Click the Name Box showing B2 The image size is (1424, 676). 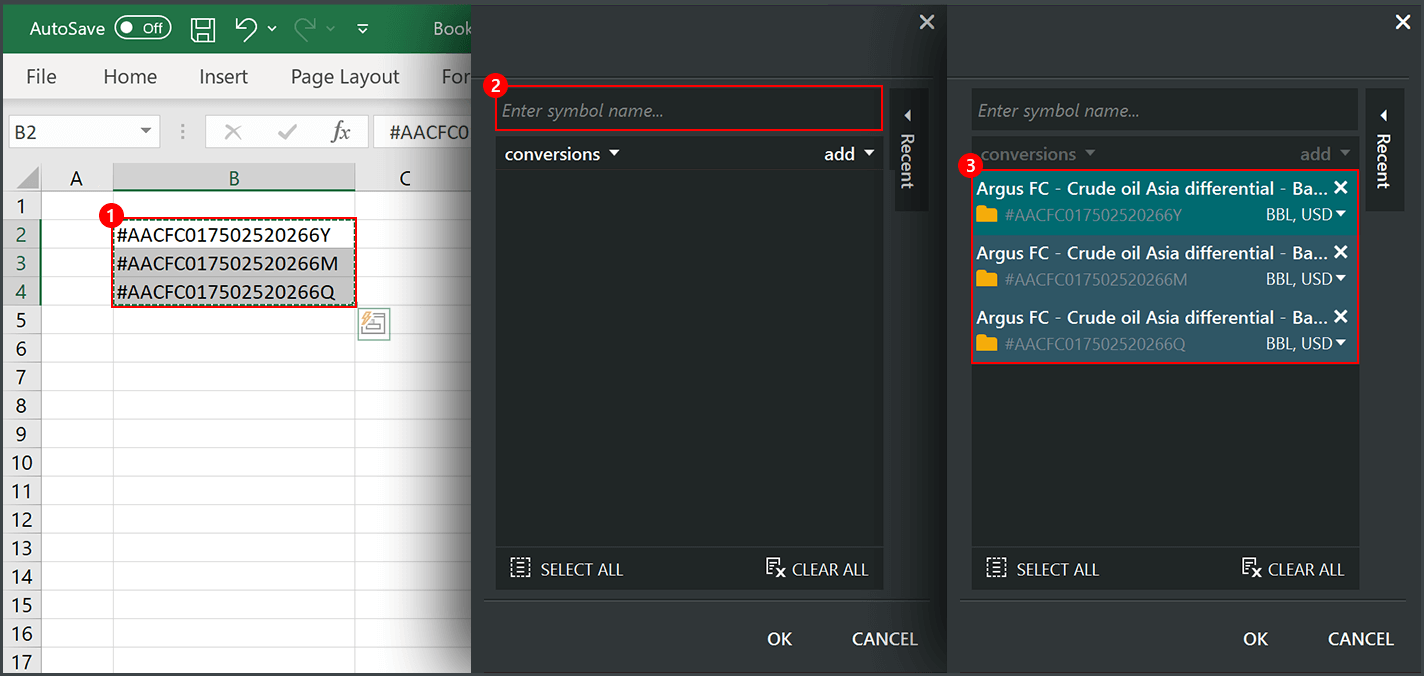click(x=72, y=132)
